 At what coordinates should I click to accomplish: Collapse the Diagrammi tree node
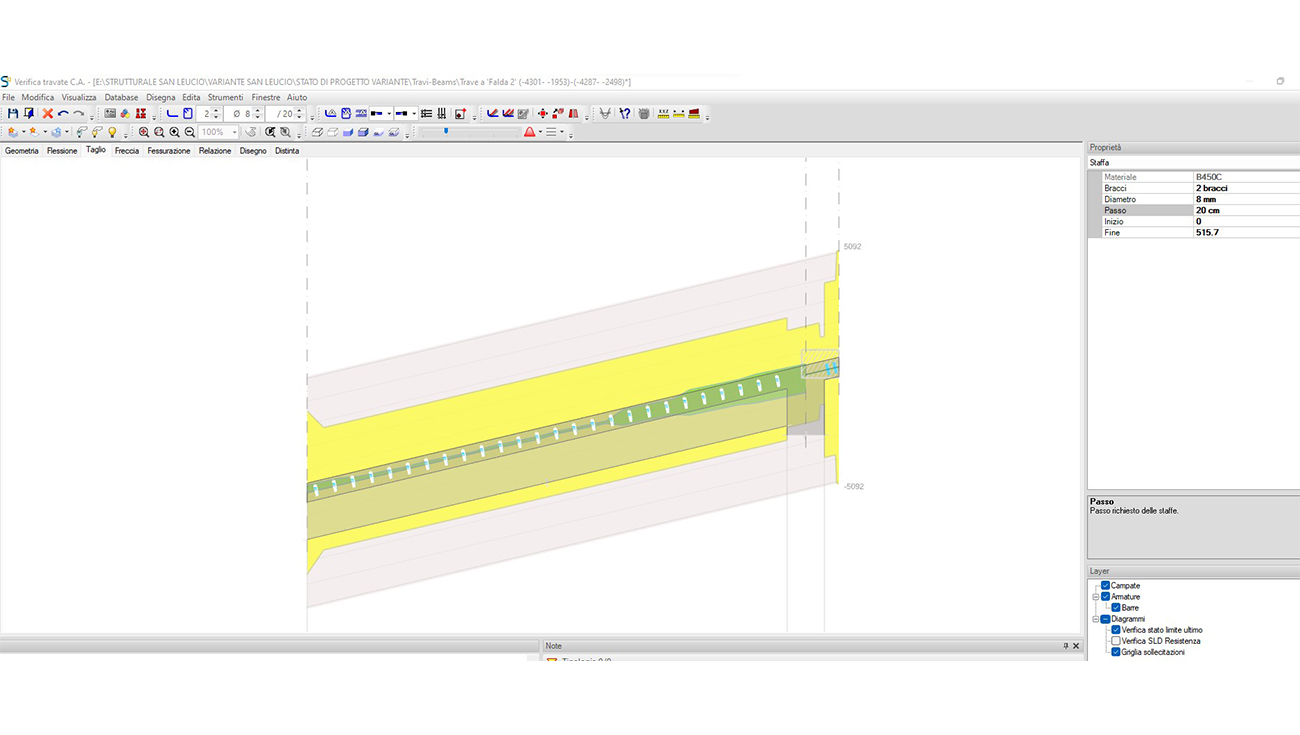click(x=1095, y=619)
